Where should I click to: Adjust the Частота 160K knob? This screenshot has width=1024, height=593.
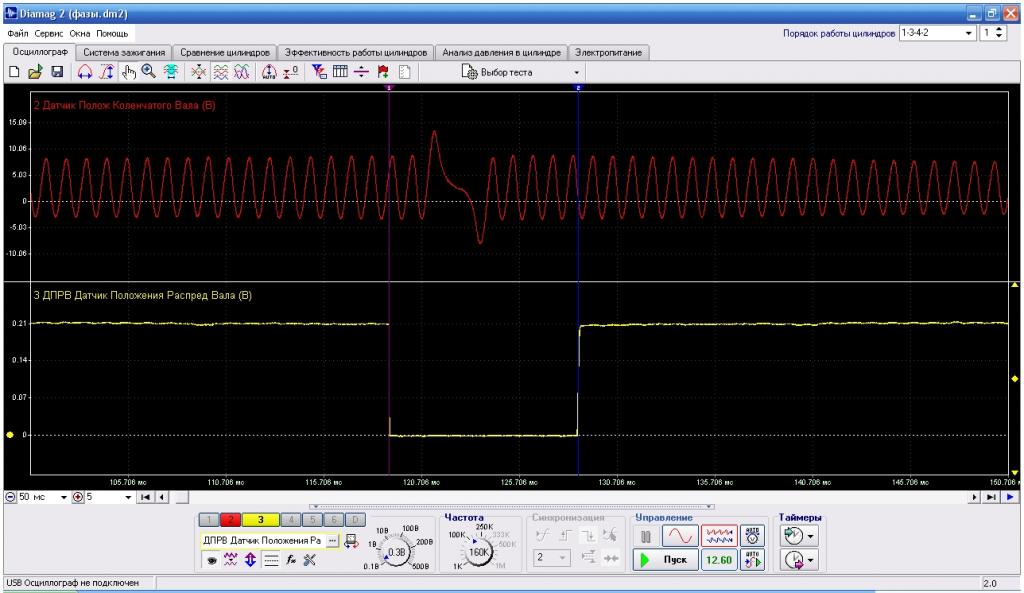pyautogui.click(x=479, y=552)
